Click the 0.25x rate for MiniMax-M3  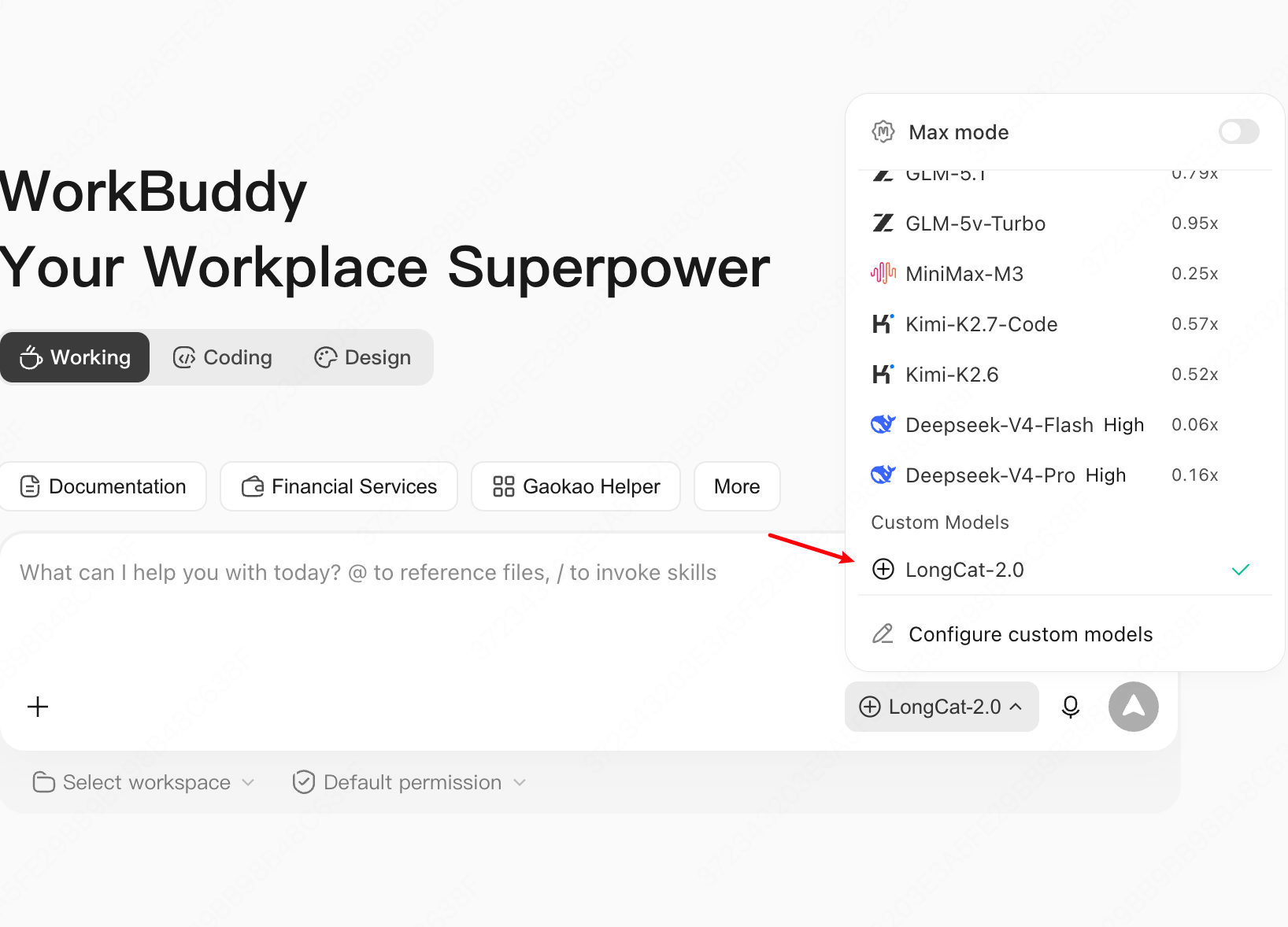pyautogui.click(x=1195, y=274)
